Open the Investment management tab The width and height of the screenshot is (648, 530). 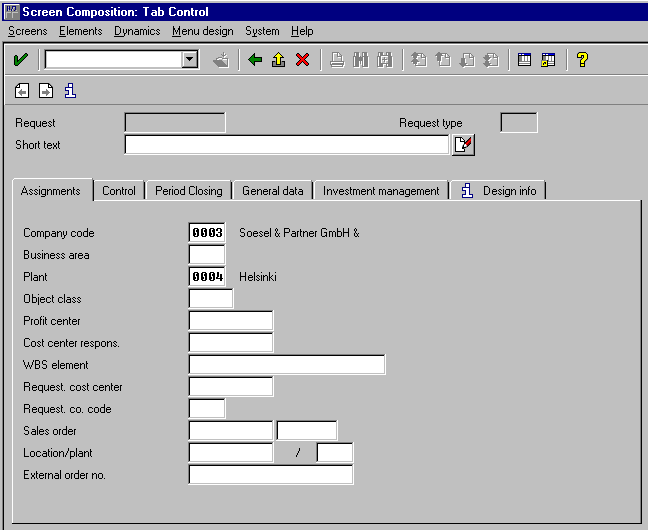click(381, 191)
